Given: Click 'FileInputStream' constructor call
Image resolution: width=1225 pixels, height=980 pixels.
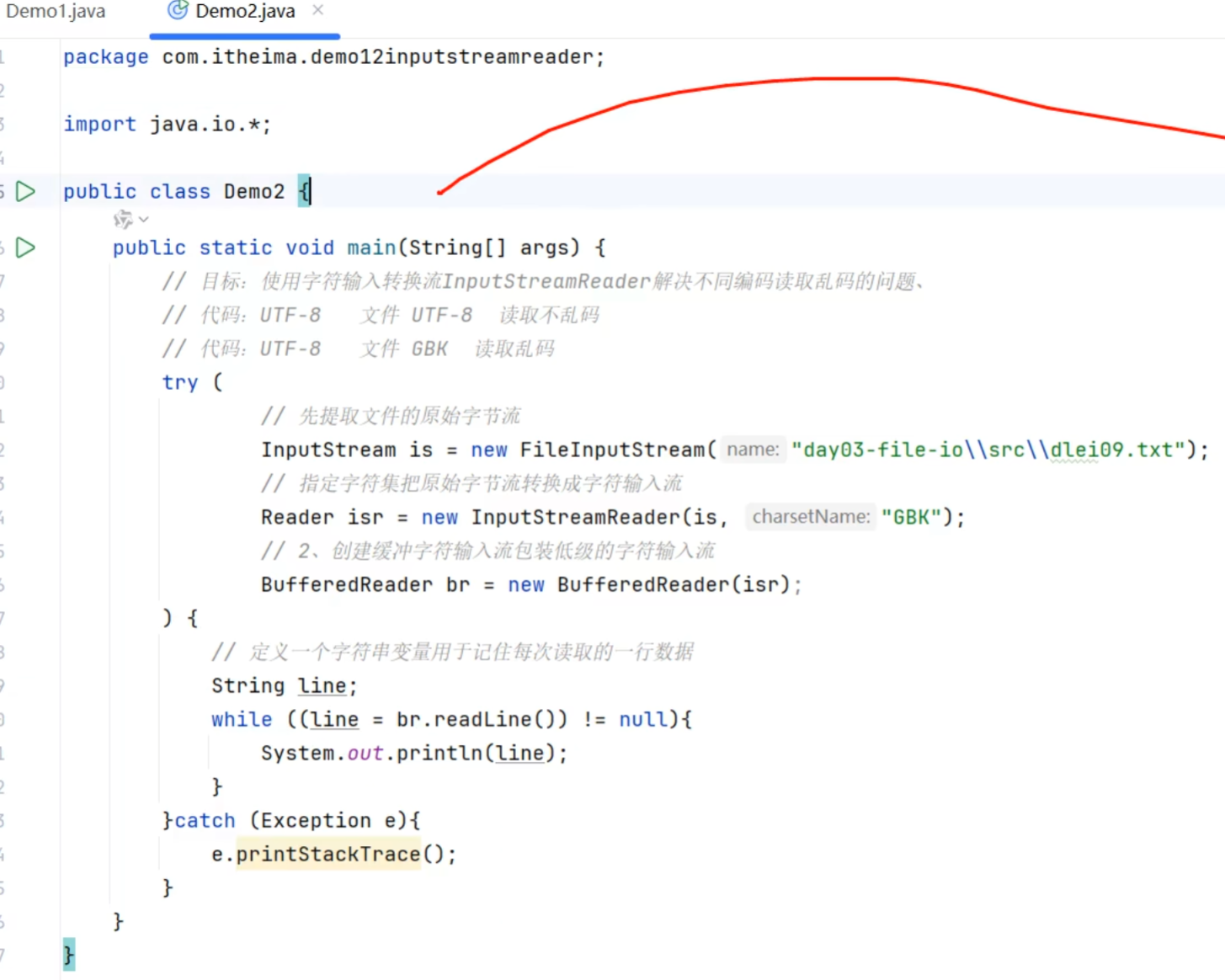Looking at the screenshot, I should [612, 450].
